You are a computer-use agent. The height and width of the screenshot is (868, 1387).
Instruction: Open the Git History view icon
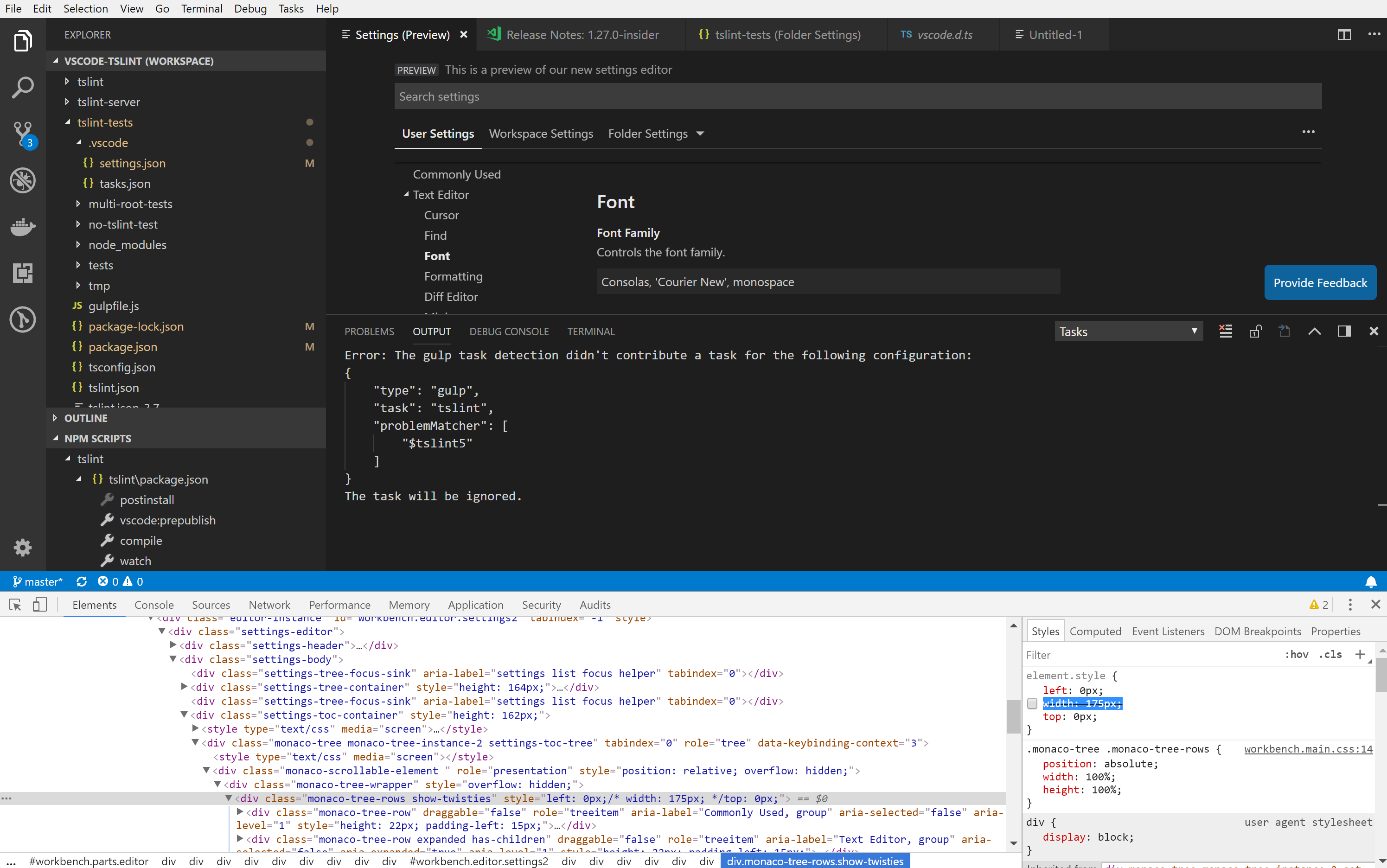[x=22, y=320]
